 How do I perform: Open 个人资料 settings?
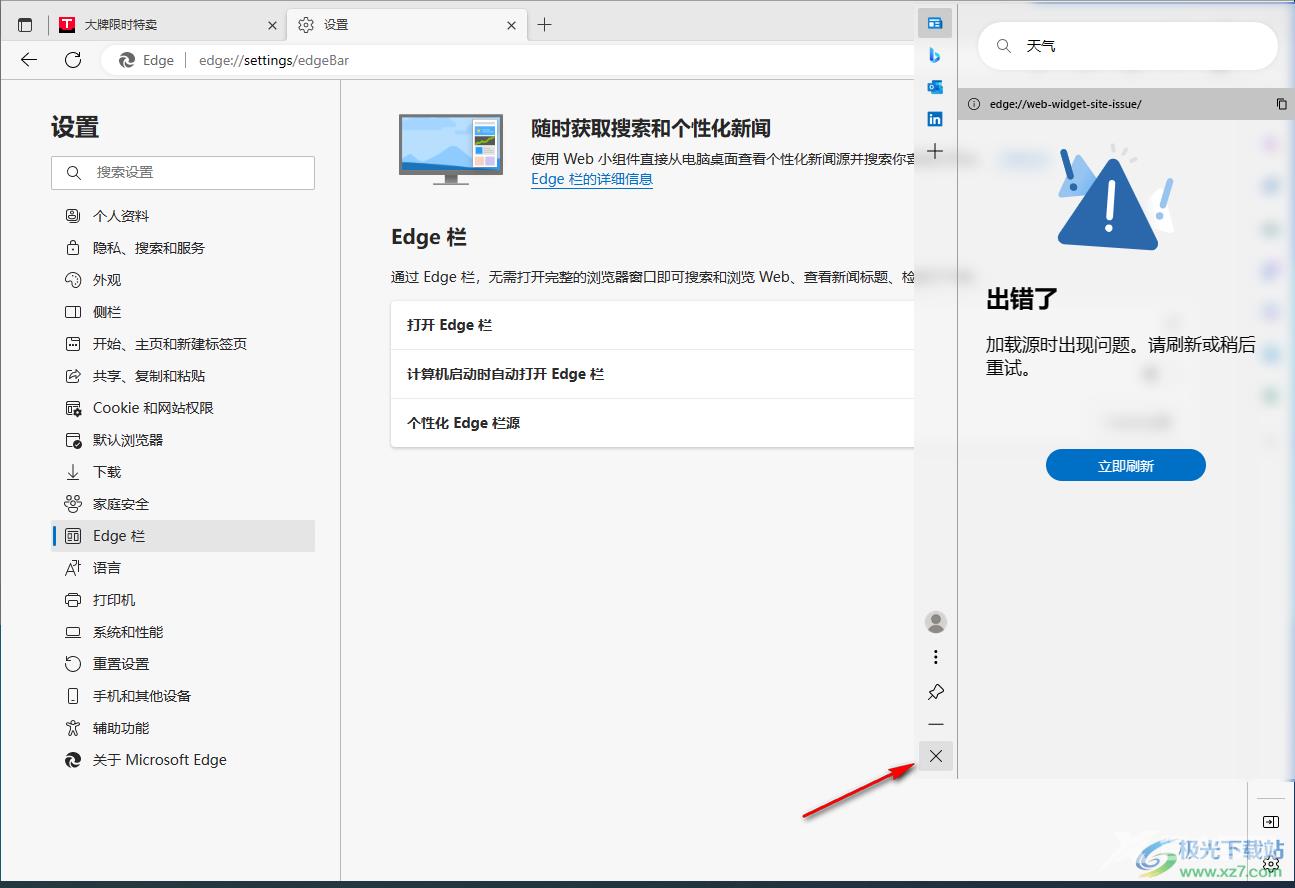(183, 216)
